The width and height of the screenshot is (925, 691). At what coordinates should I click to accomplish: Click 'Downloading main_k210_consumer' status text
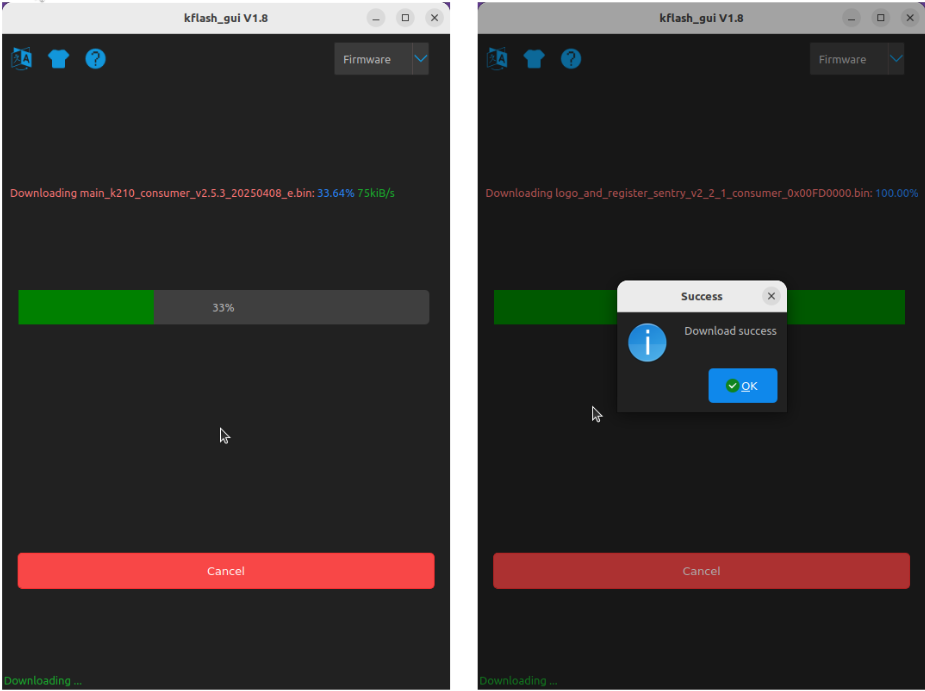tap(162, 193)
